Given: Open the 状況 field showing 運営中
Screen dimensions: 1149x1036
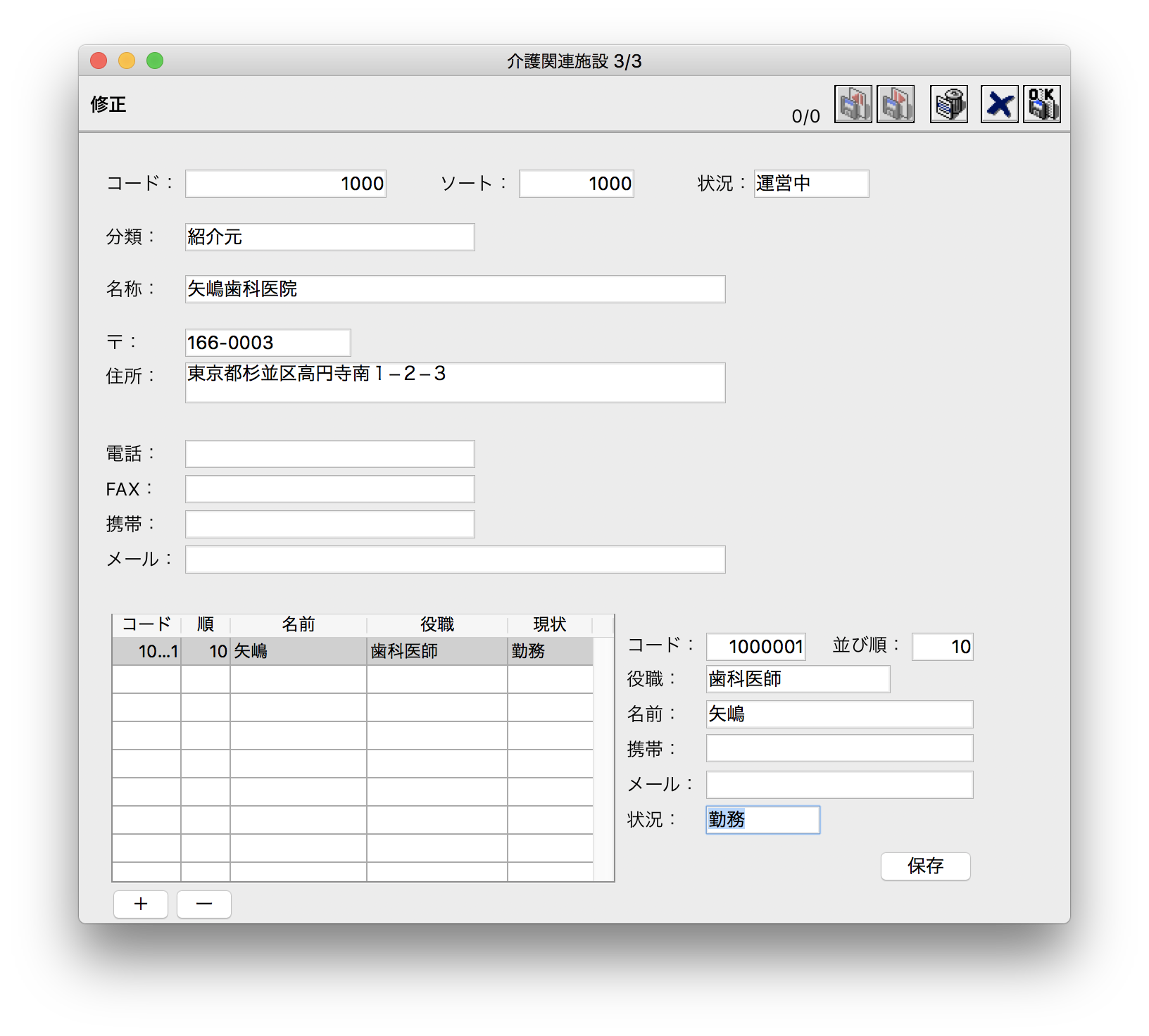Looking at the screenshot, I should (x=811, y=184).
